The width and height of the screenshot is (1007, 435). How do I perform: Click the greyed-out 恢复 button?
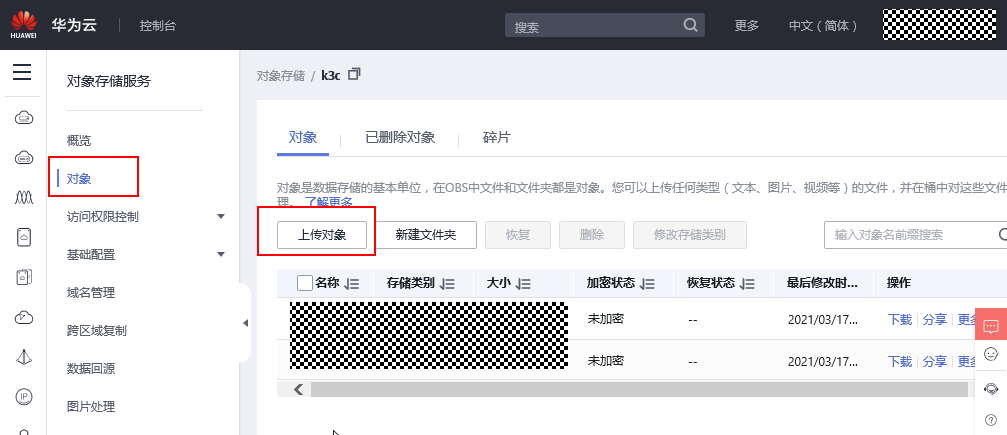(x=518, y=235)
